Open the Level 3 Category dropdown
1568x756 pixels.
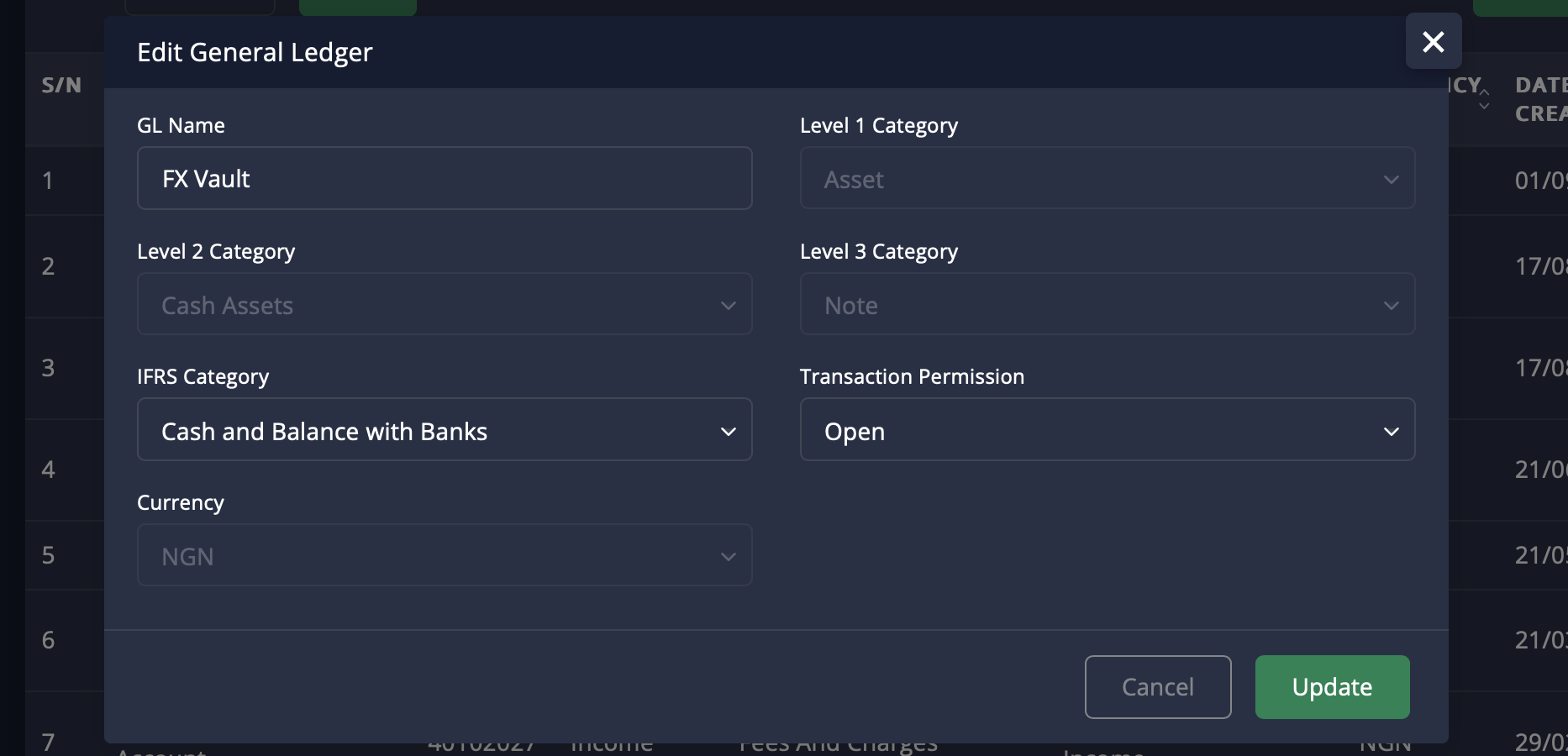click(1107, 304)
